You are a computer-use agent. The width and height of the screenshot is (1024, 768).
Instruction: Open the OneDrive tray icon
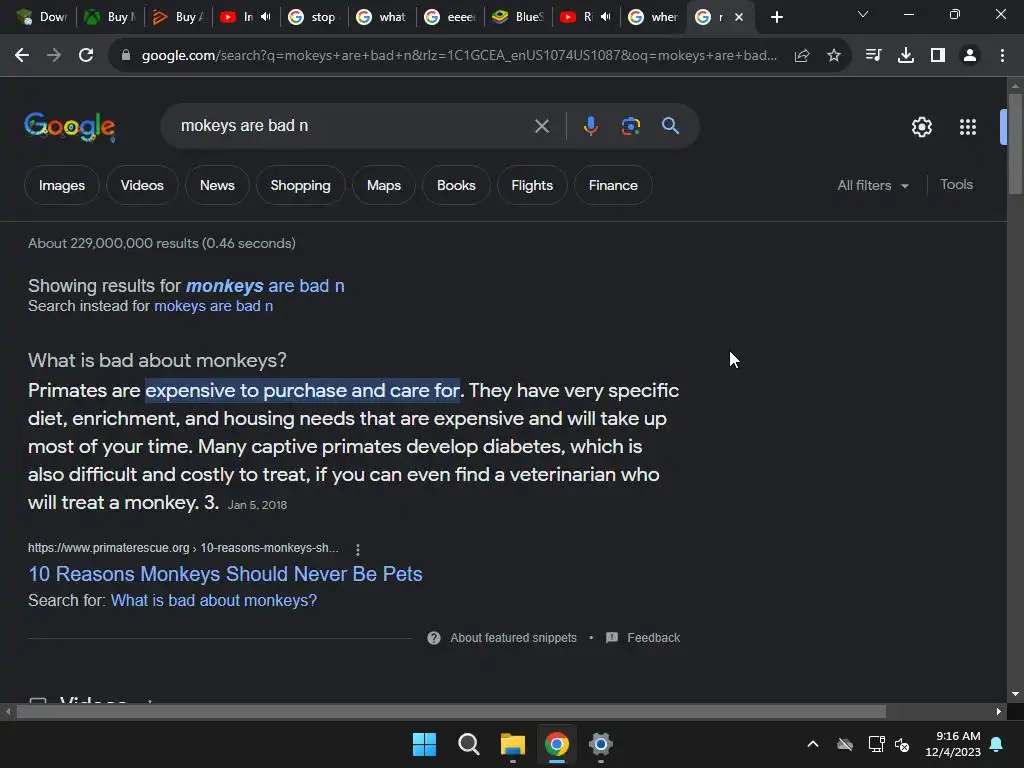pyautogui.click(x=844, y=744)
